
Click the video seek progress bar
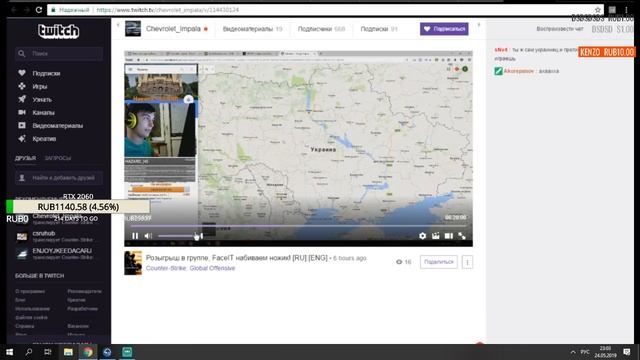click(x=298, y=226)
